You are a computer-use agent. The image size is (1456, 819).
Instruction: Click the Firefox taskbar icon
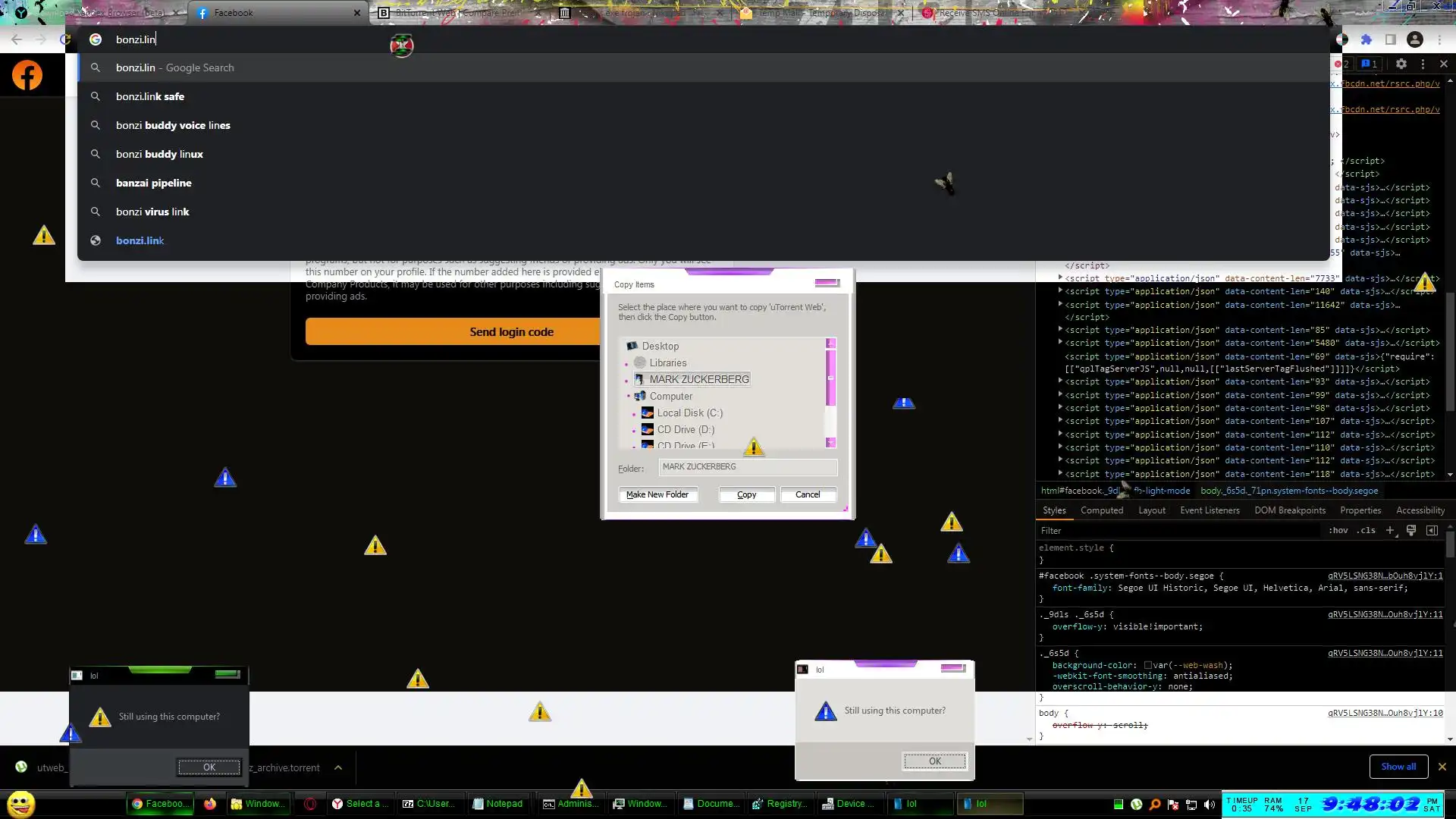pyautogui.click(x=210, y=804)
